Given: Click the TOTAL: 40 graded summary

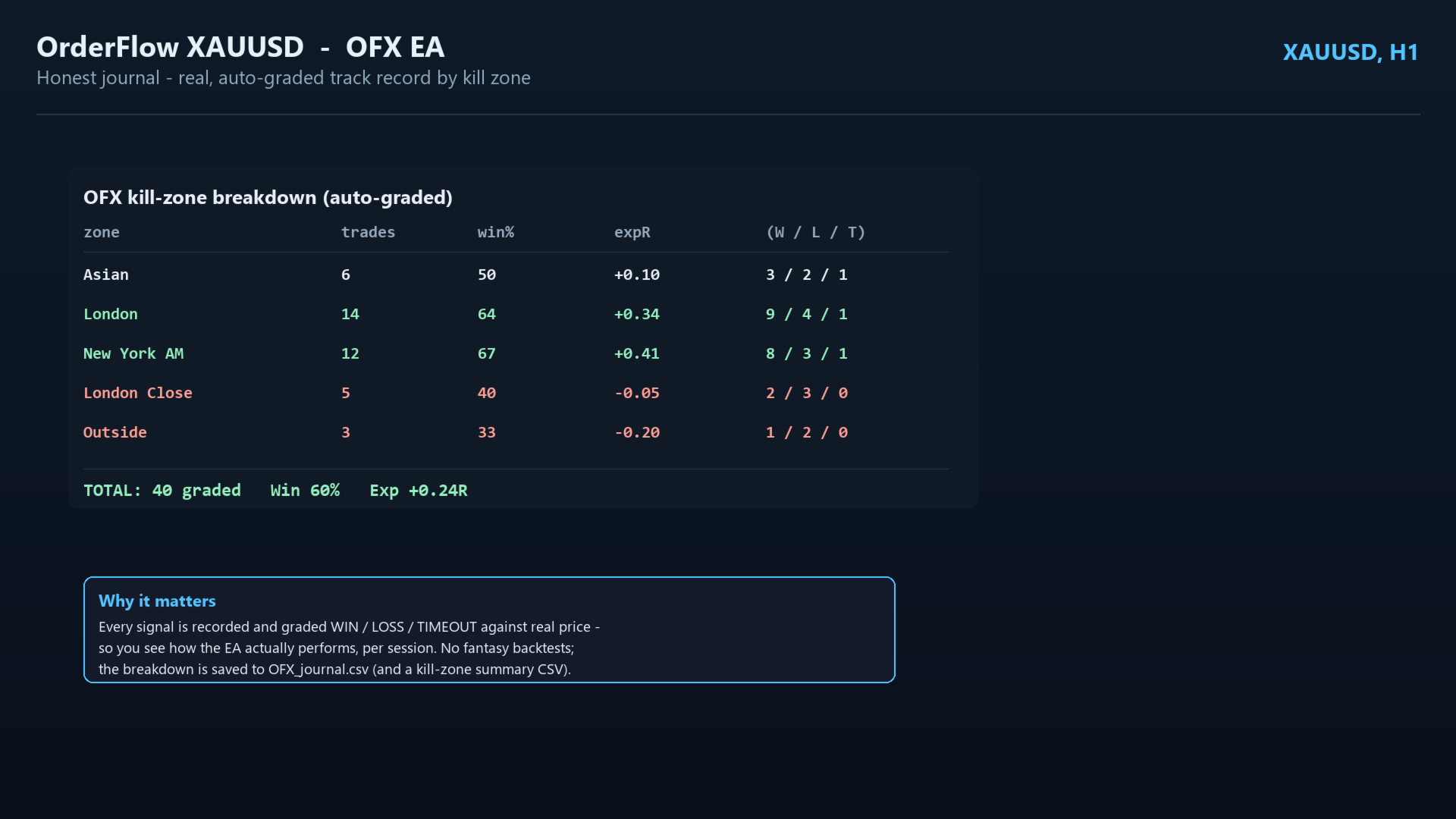Looking at the screenshot, I should pos(162,491).
